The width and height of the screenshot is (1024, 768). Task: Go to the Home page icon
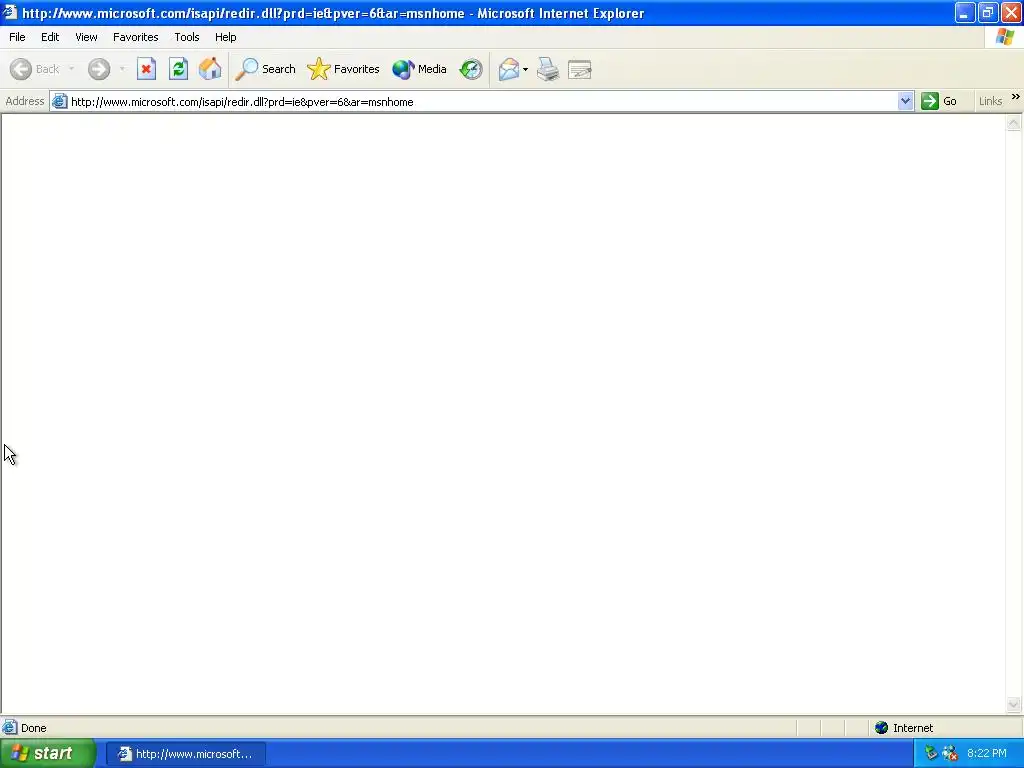210,69
